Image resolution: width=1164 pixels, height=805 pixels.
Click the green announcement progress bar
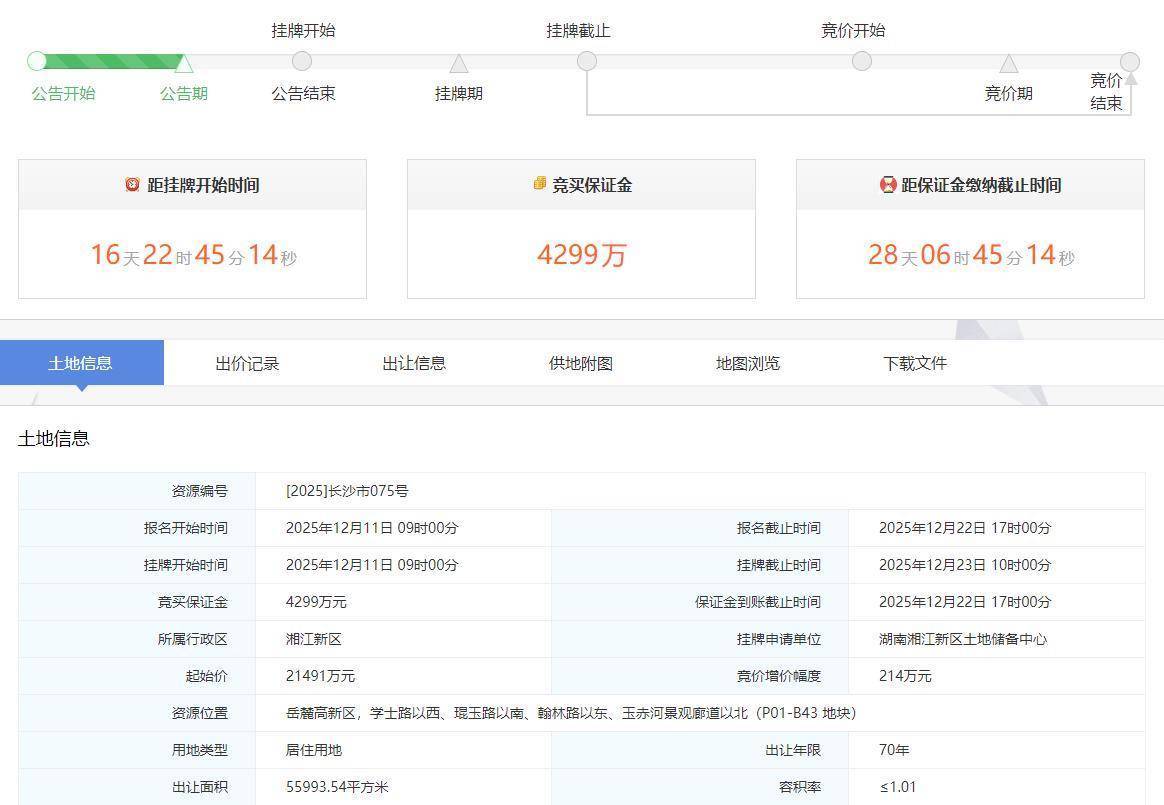(x=110, y=61)
